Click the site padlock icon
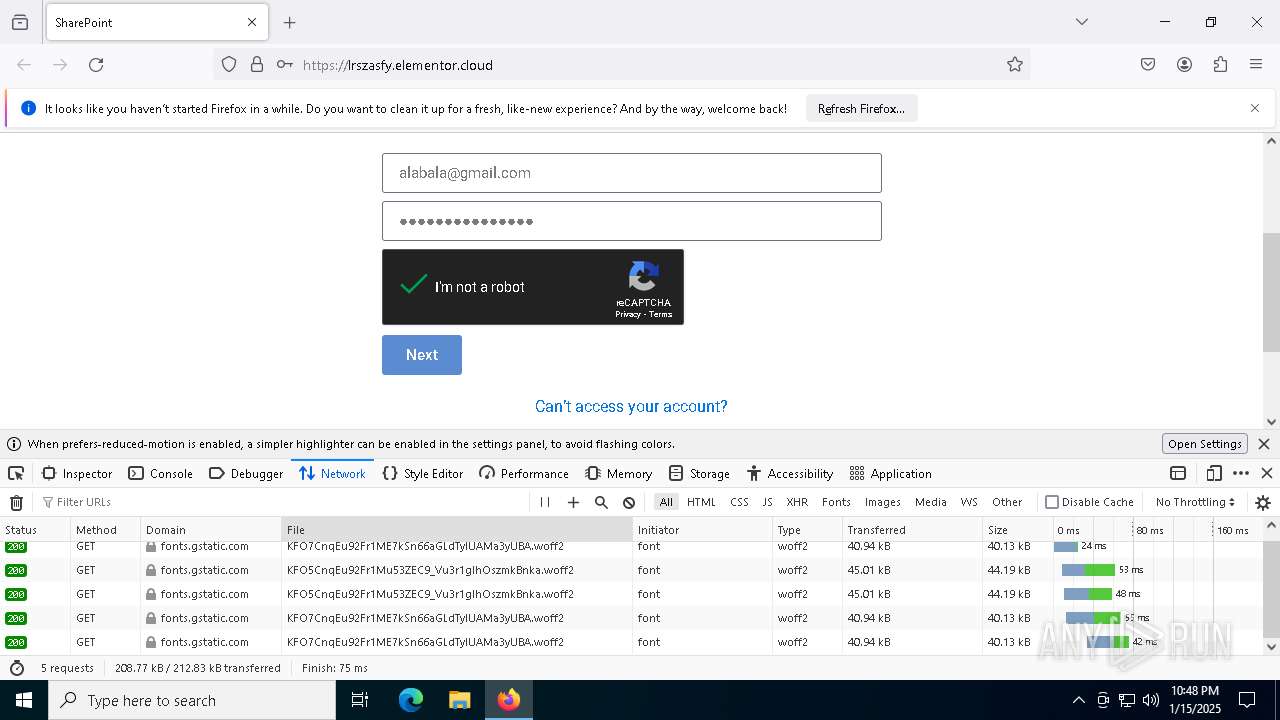Image resolution: width=1280 pixels, height=720 pixels. click(x=257, y=65)
